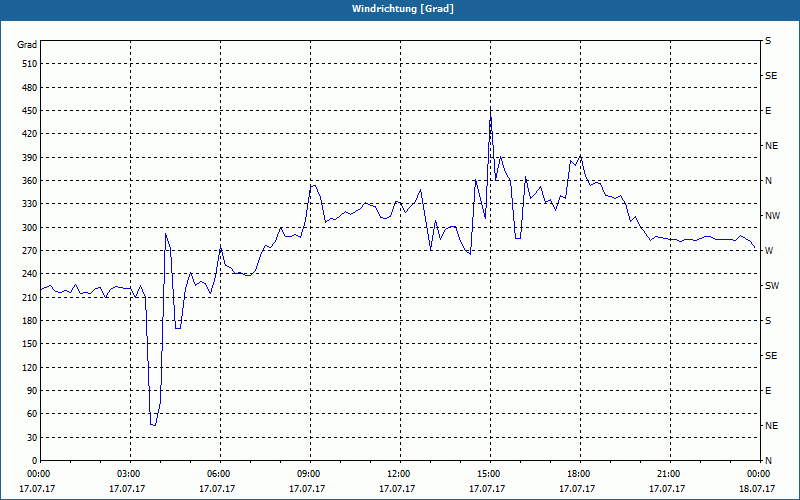
Task: Click the "Windrichtung [Grad]" chart title
Action: point(400,8)
